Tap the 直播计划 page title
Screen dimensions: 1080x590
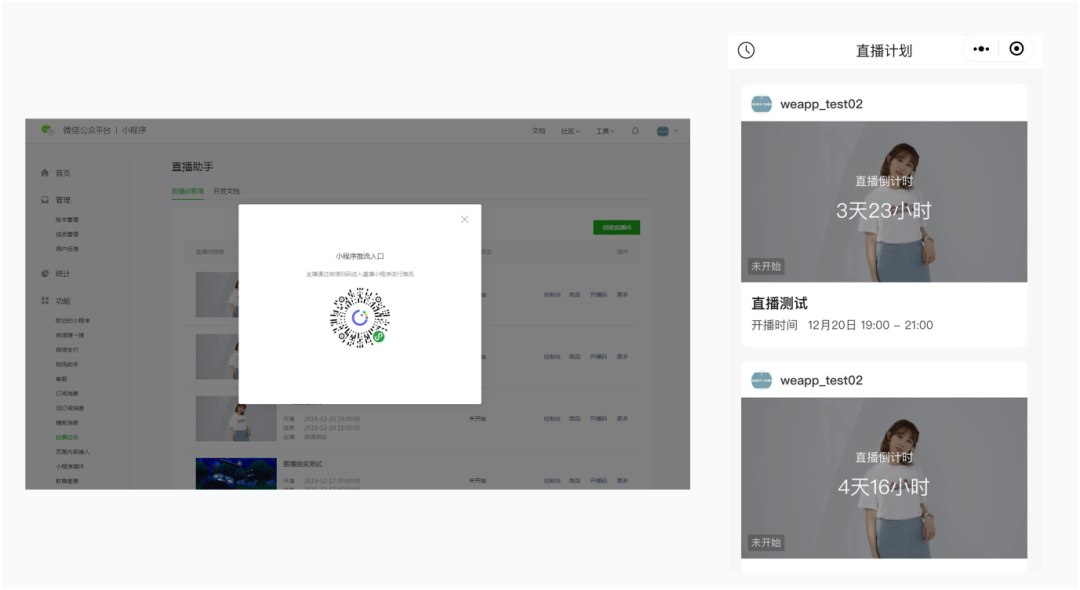(884, 51)
